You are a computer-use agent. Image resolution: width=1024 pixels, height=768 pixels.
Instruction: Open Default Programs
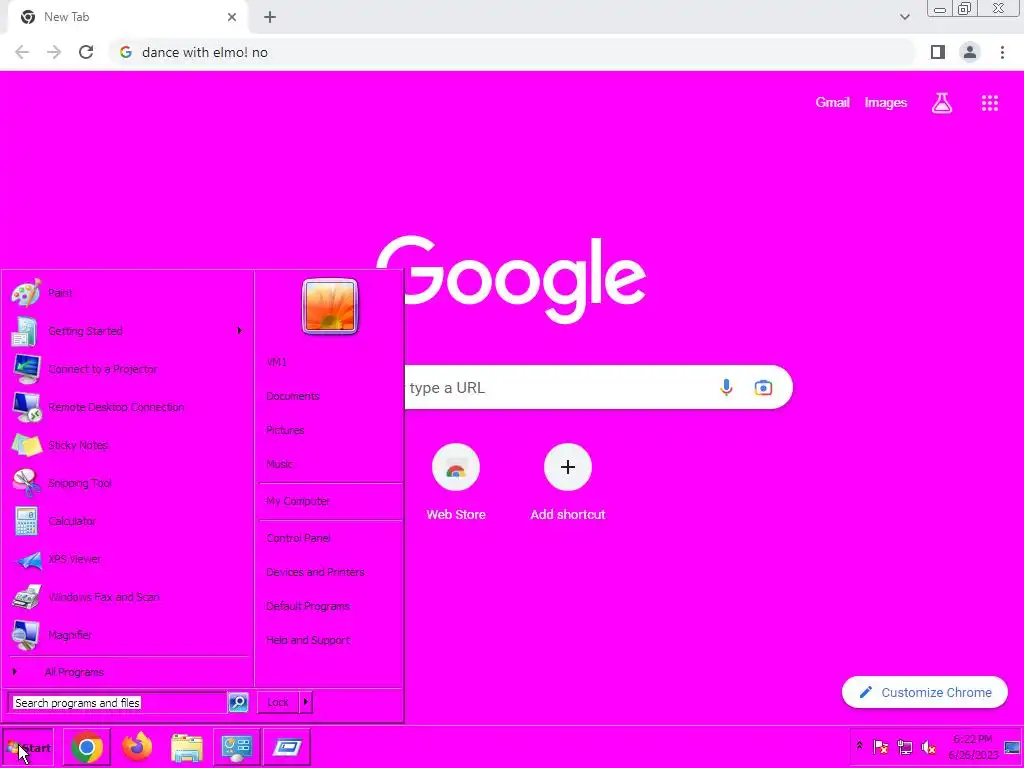coord(308,606)
